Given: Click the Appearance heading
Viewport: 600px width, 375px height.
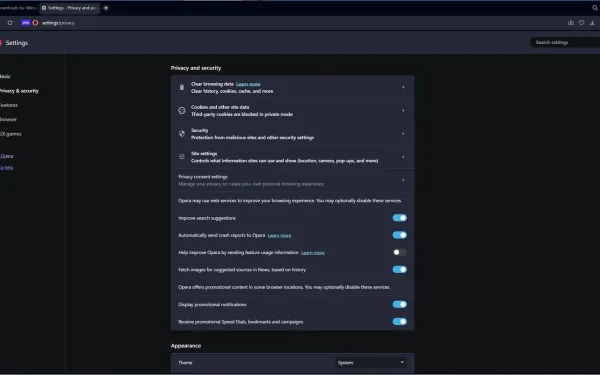Looking at the screenshot, I should 186,346.
